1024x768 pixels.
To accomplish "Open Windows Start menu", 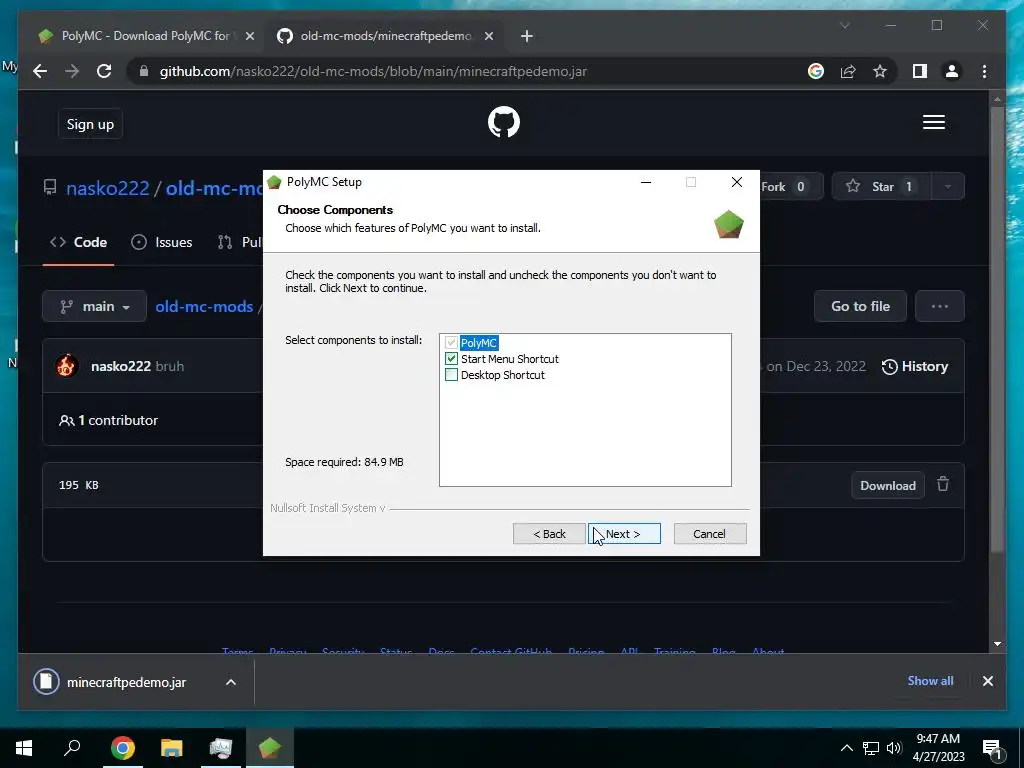I will pos(24,748).
